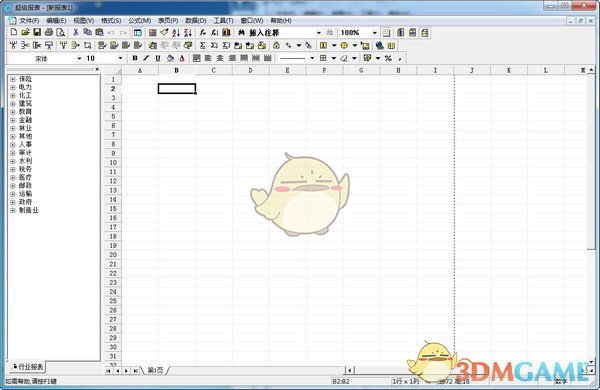The height and width of the screenshot is (390, 600).
Task: Click the Save file icon
Action: click(x=37, y=33)
